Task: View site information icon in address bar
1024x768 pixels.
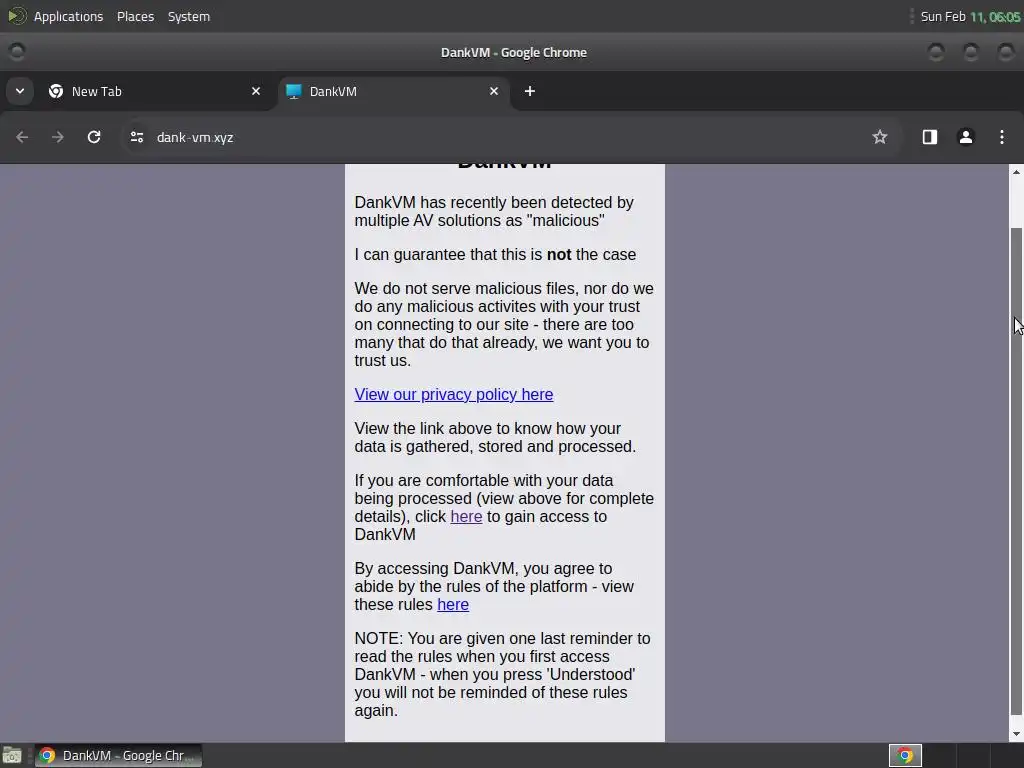Action: pos(136,137)
